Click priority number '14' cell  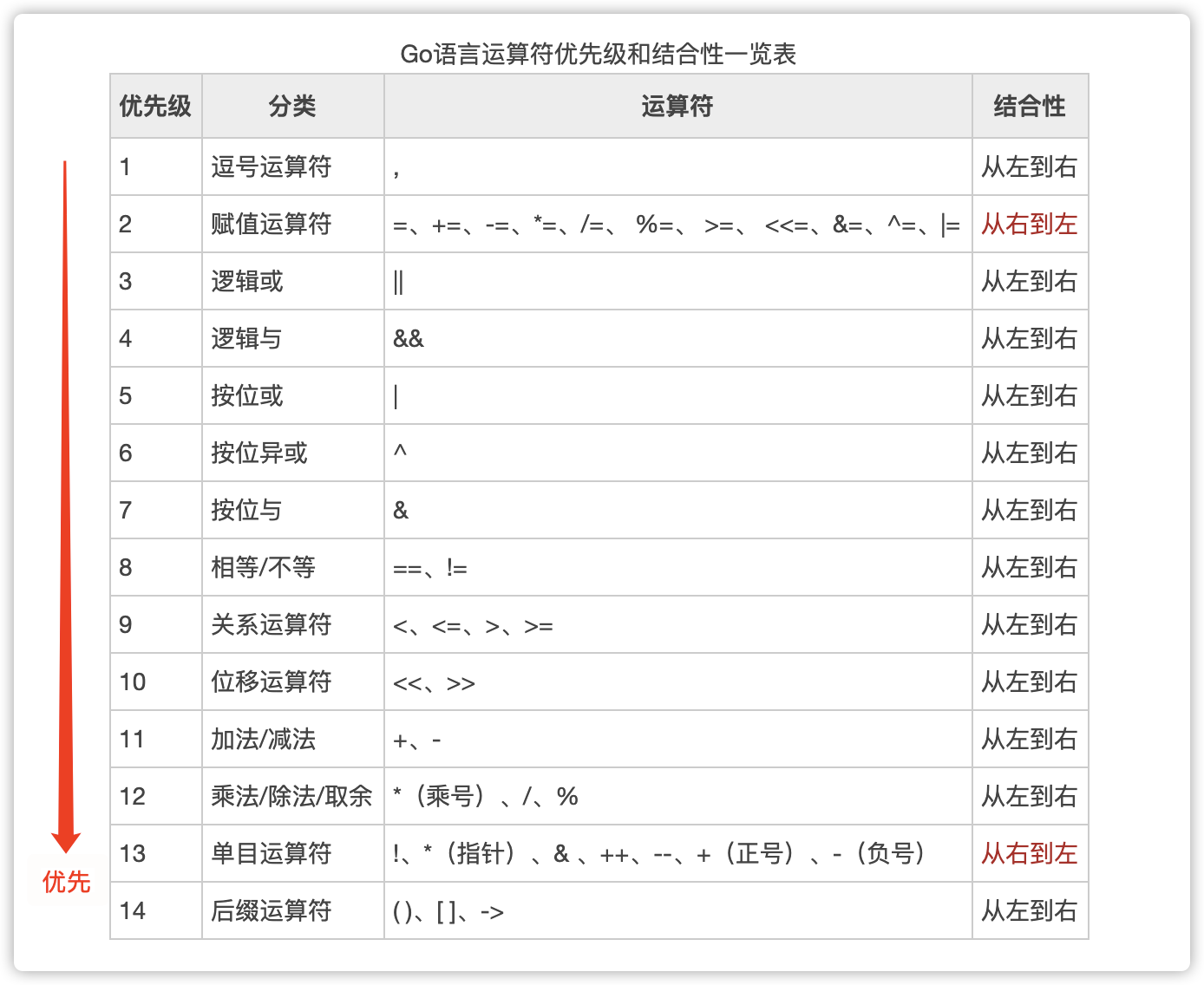pyautogui.click(x=156, y=910)
